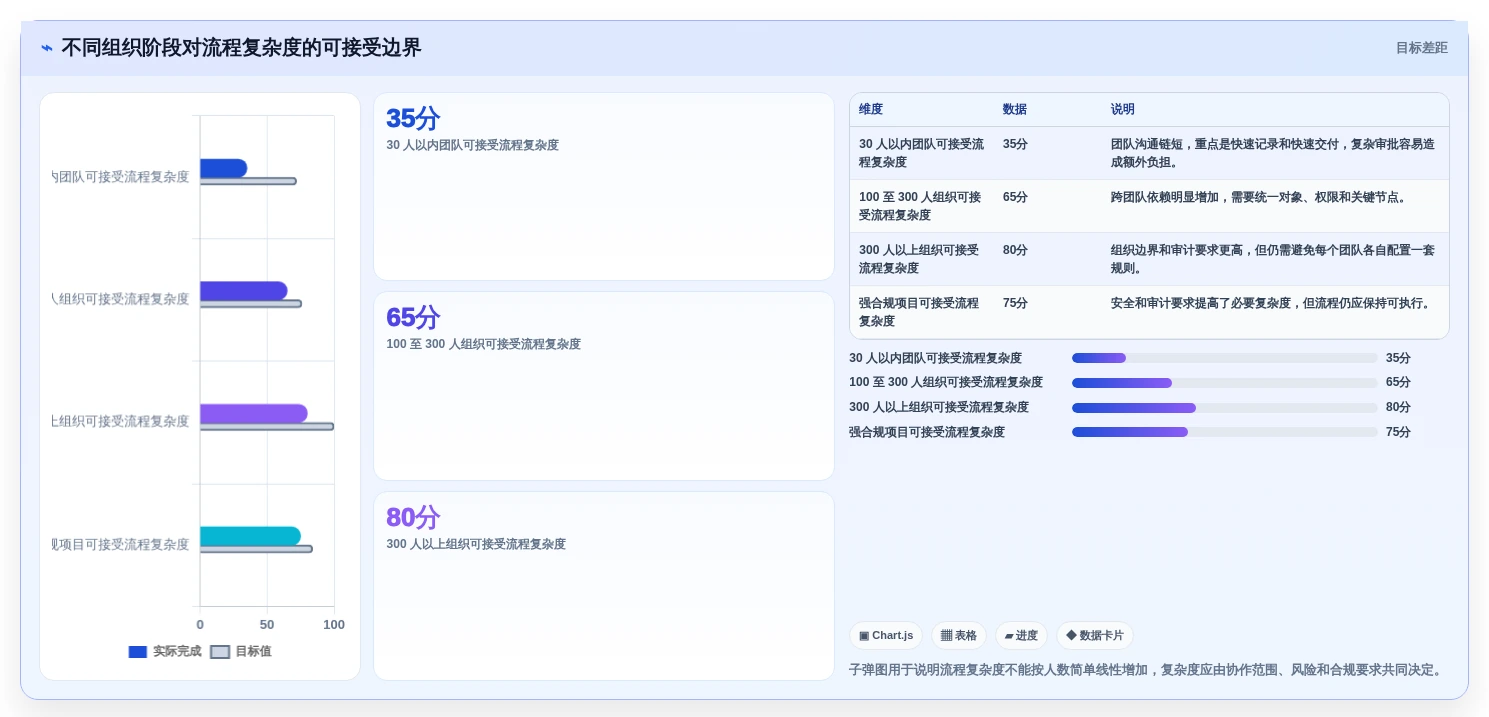Click the 65分 progress bar
1489x717 pixels.
tap(1225, 383)
